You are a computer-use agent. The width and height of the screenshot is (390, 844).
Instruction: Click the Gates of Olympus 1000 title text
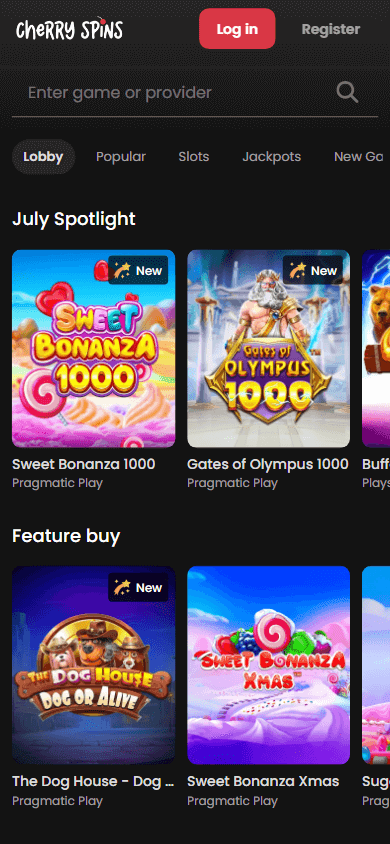pyautogui.click(x=268, y=464)
